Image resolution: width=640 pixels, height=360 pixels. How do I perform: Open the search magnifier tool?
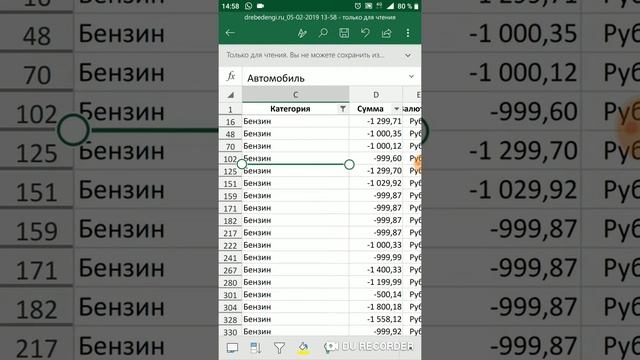323,33
